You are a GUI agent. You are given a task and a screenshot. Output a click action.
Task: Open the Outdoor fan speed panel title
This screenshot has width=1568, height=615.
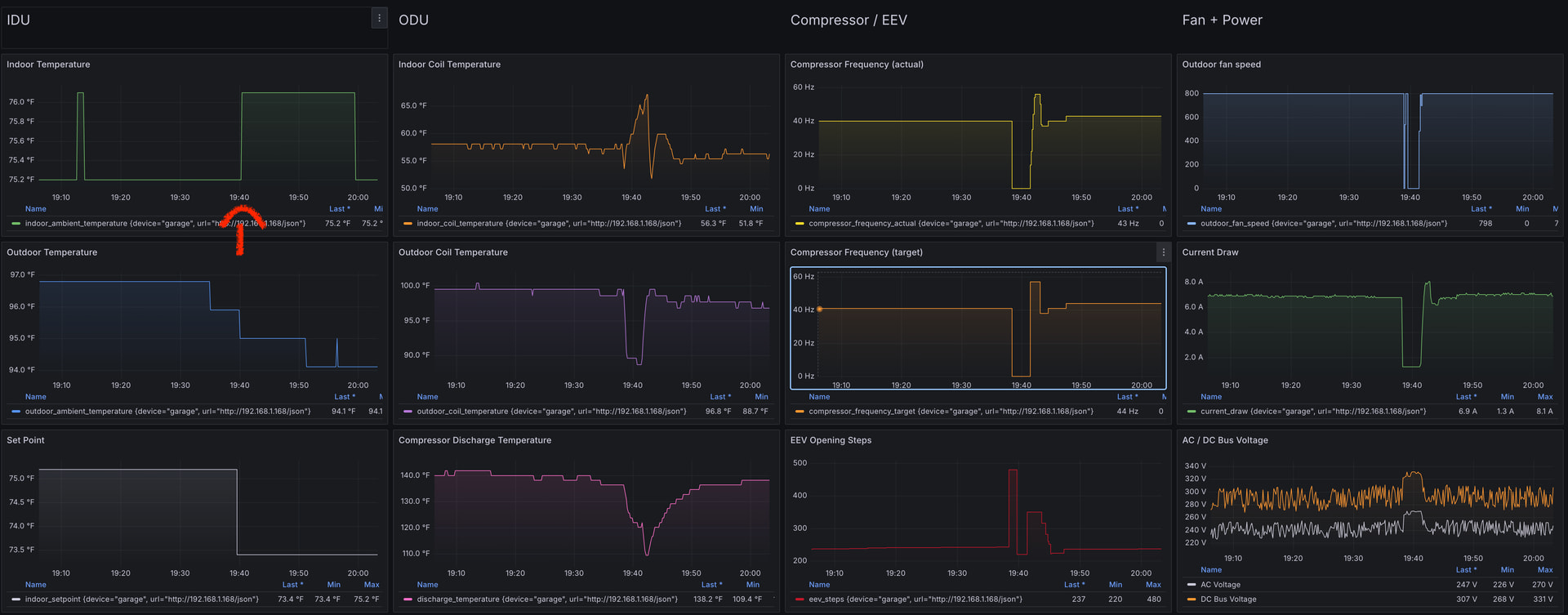1221,65
